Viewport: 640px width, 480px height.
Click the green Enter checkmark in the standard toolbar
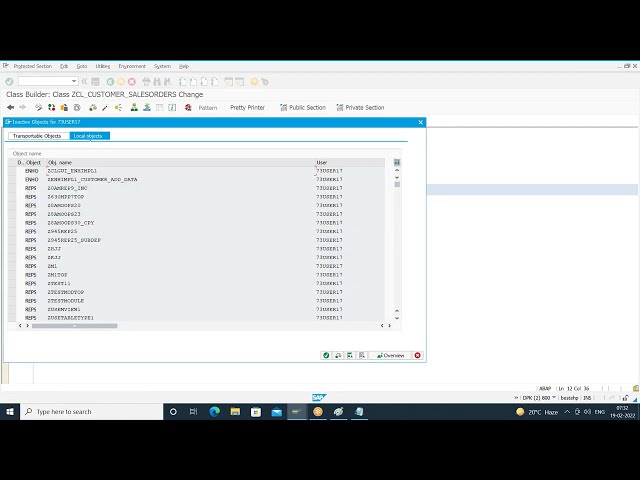click(9, 82)
